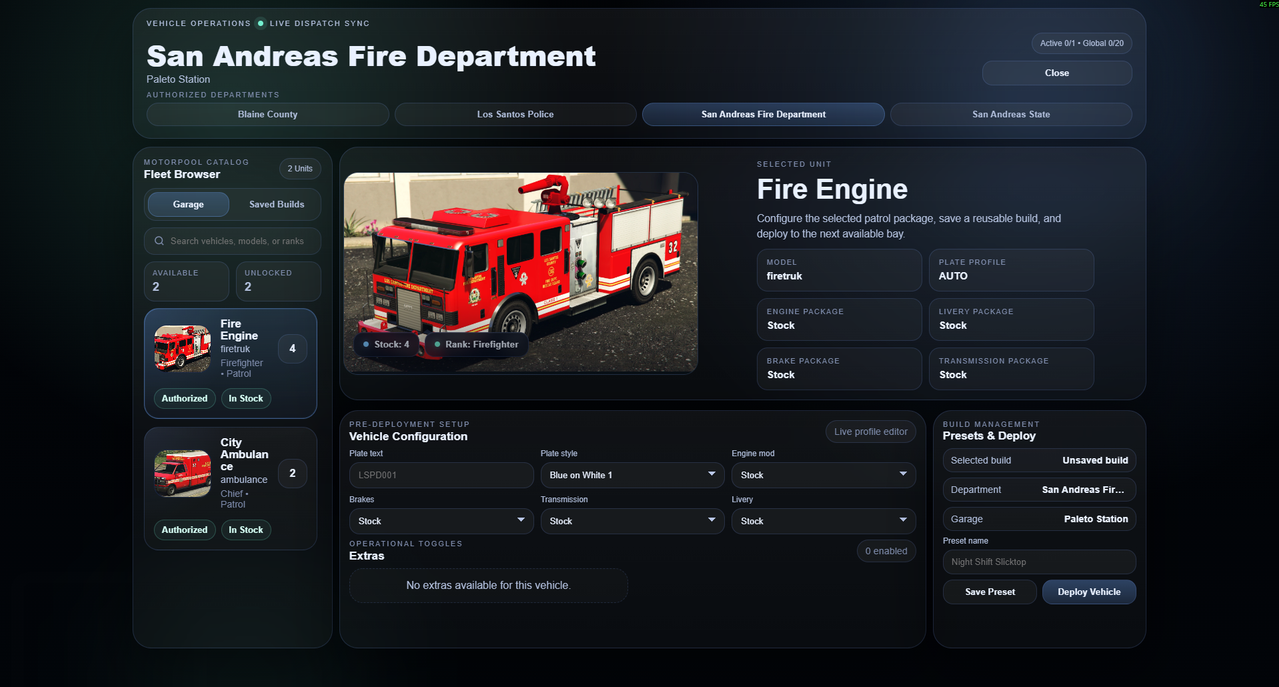Image resolution: width=1279 pixels, height=687 pixels.
Task: Click the Engine Package Stock tile
Action: click(x=839, y=319)
